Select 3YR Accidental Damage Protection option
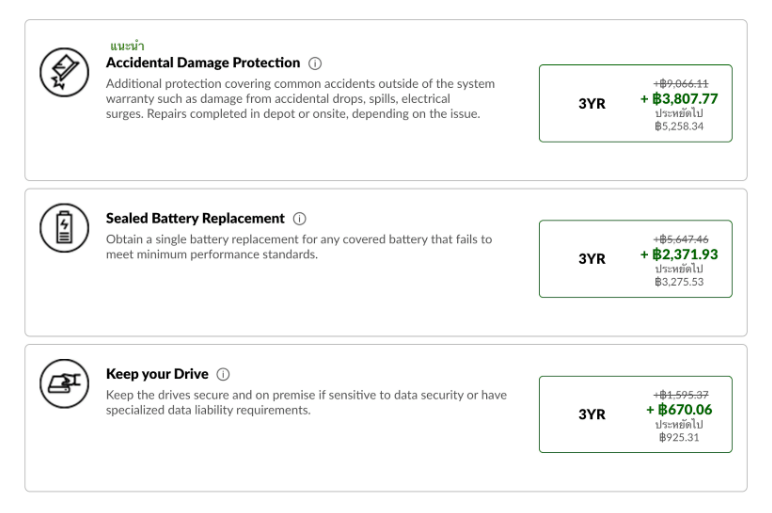Screen dimensions: 772x513 (x=636, y=103)
